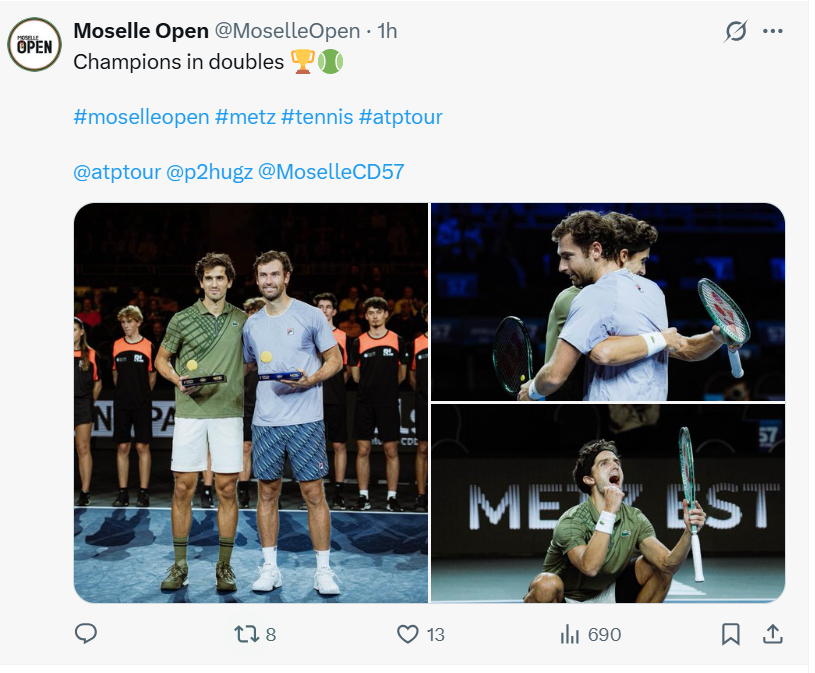The height and width of the screenshot is (673, 815).
Task: Bookmark this Moselle Open tweet
Action: click(731, 634)
